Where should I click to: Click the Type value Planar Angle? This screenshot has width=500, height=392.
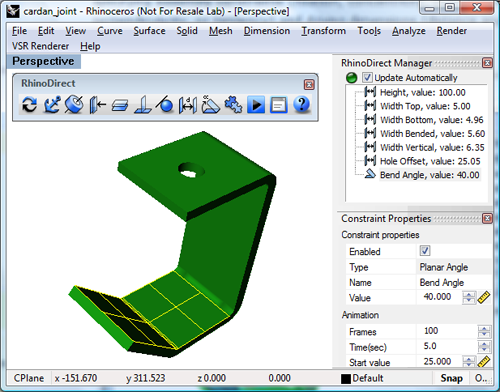point(454,267)
